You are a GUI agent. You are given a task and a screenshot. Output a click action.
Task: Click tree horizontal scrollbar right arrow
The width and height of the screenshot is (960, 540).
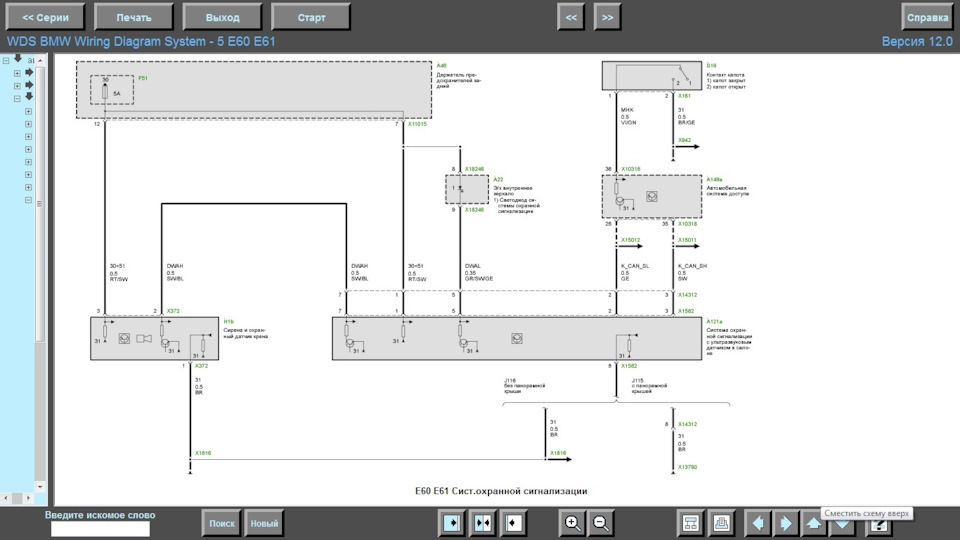28,498
